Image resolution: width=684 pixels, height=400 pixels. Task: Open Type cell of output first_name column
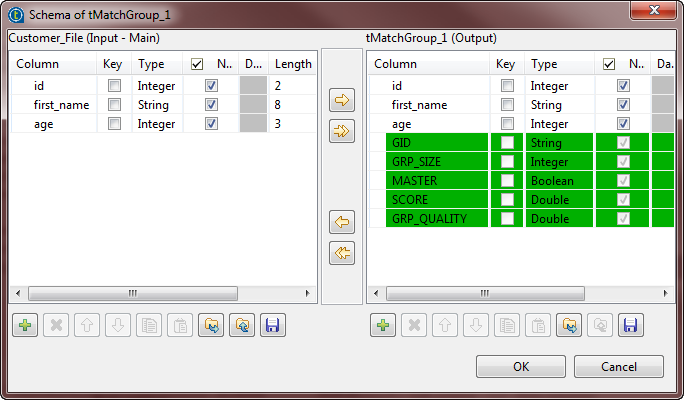tap(553, 105)
